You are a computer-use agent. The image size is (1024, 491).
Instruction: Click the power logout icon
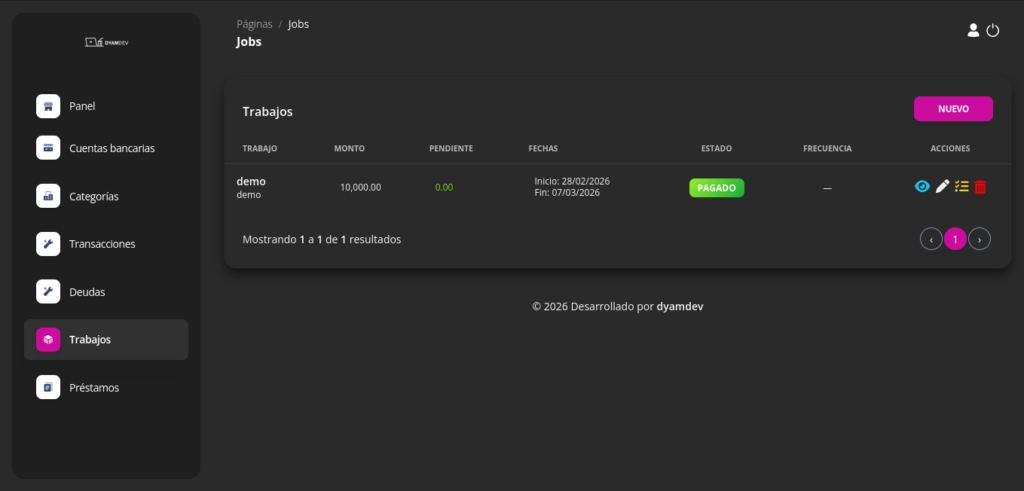click(x=993, y=31)
